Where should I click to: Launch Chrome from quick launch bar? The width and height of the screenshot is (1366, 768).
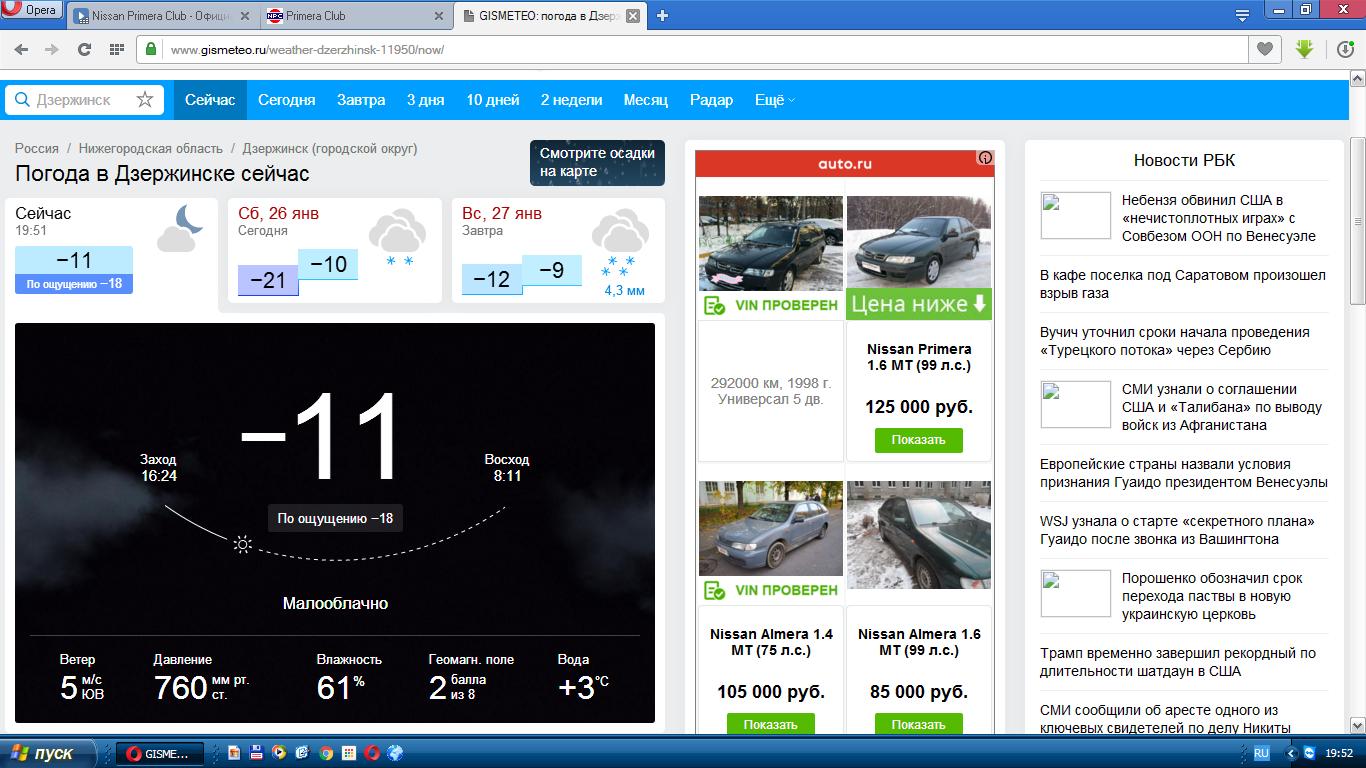point(326,753)
